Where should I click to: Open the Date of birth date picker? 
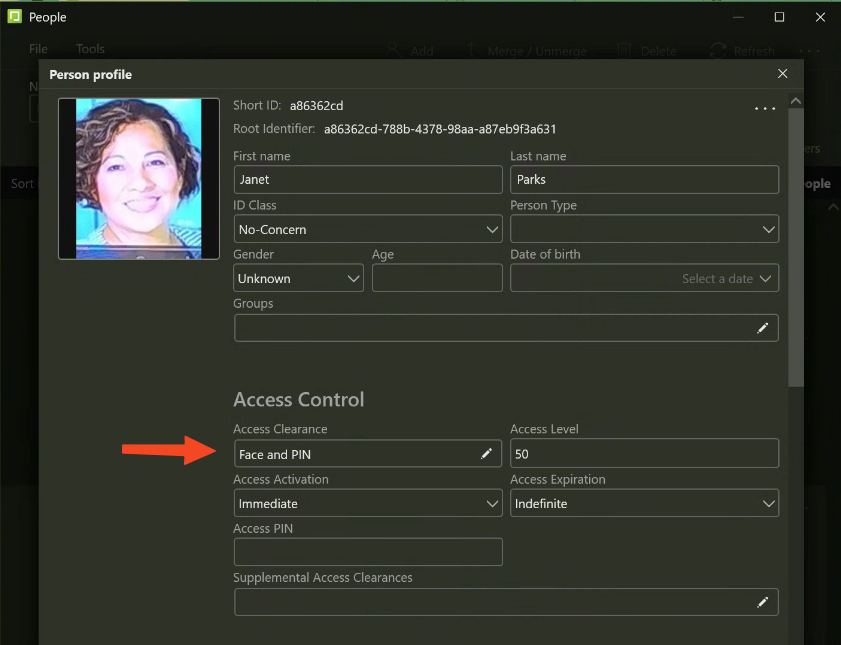point(644,279)
